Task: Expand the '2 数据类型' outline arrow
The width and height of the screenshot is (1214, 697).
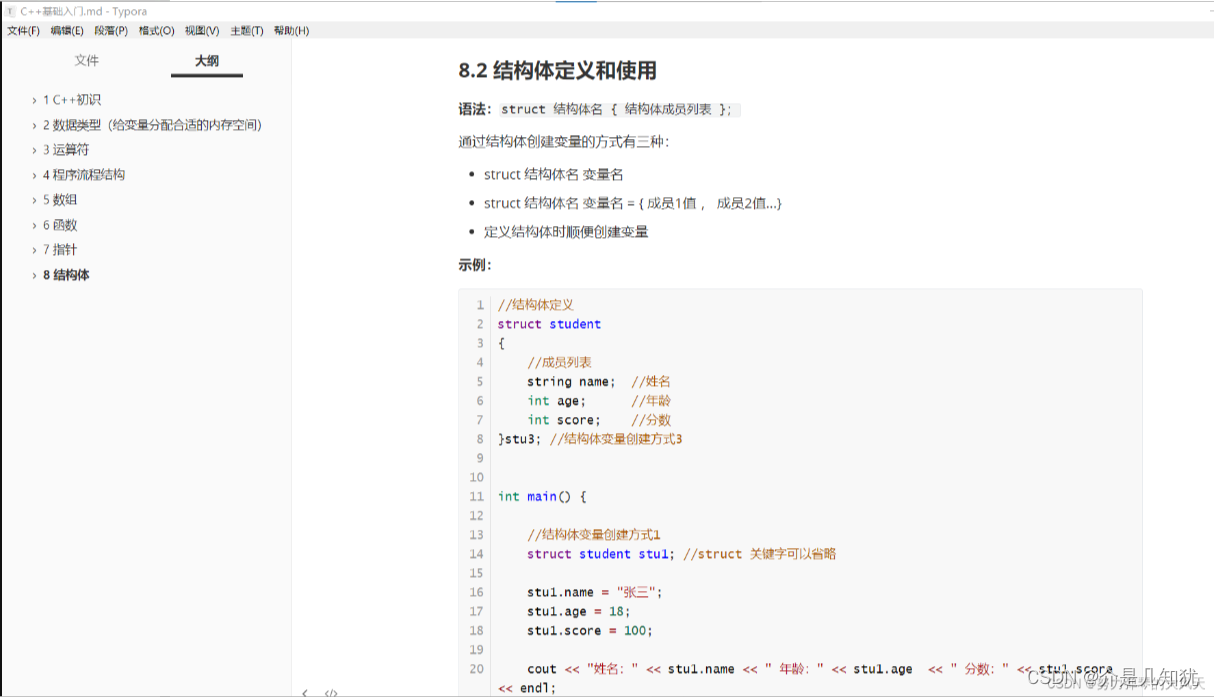Action: [34, 125]
